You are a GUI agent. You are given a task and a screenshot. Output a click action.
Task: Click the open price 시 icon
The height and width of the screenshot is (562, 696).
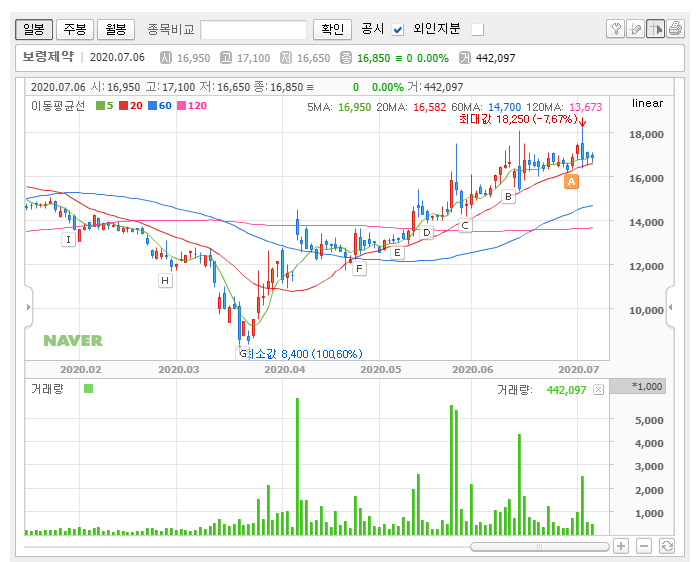point(166,58)
